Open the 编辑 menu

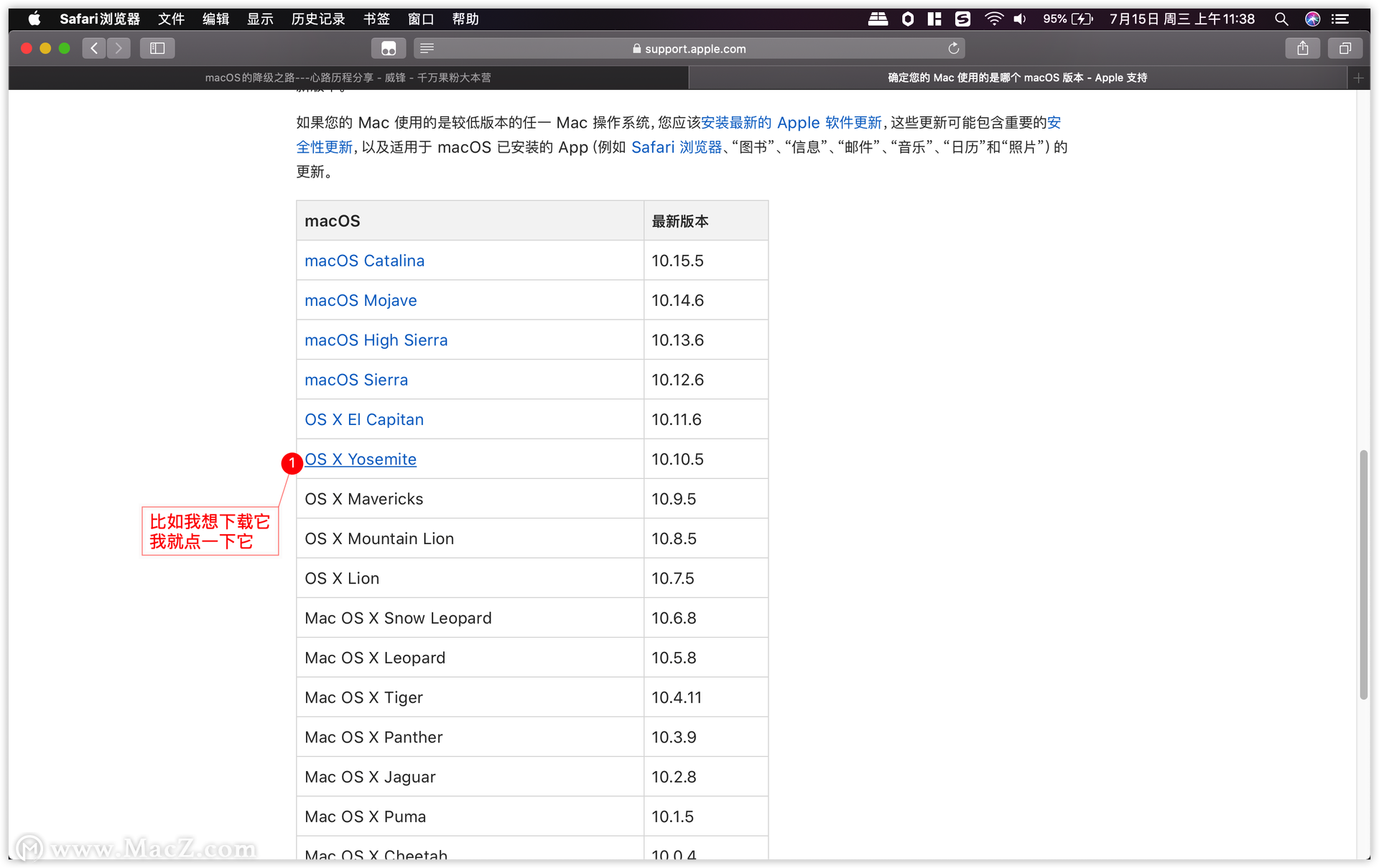click(215, 19)
